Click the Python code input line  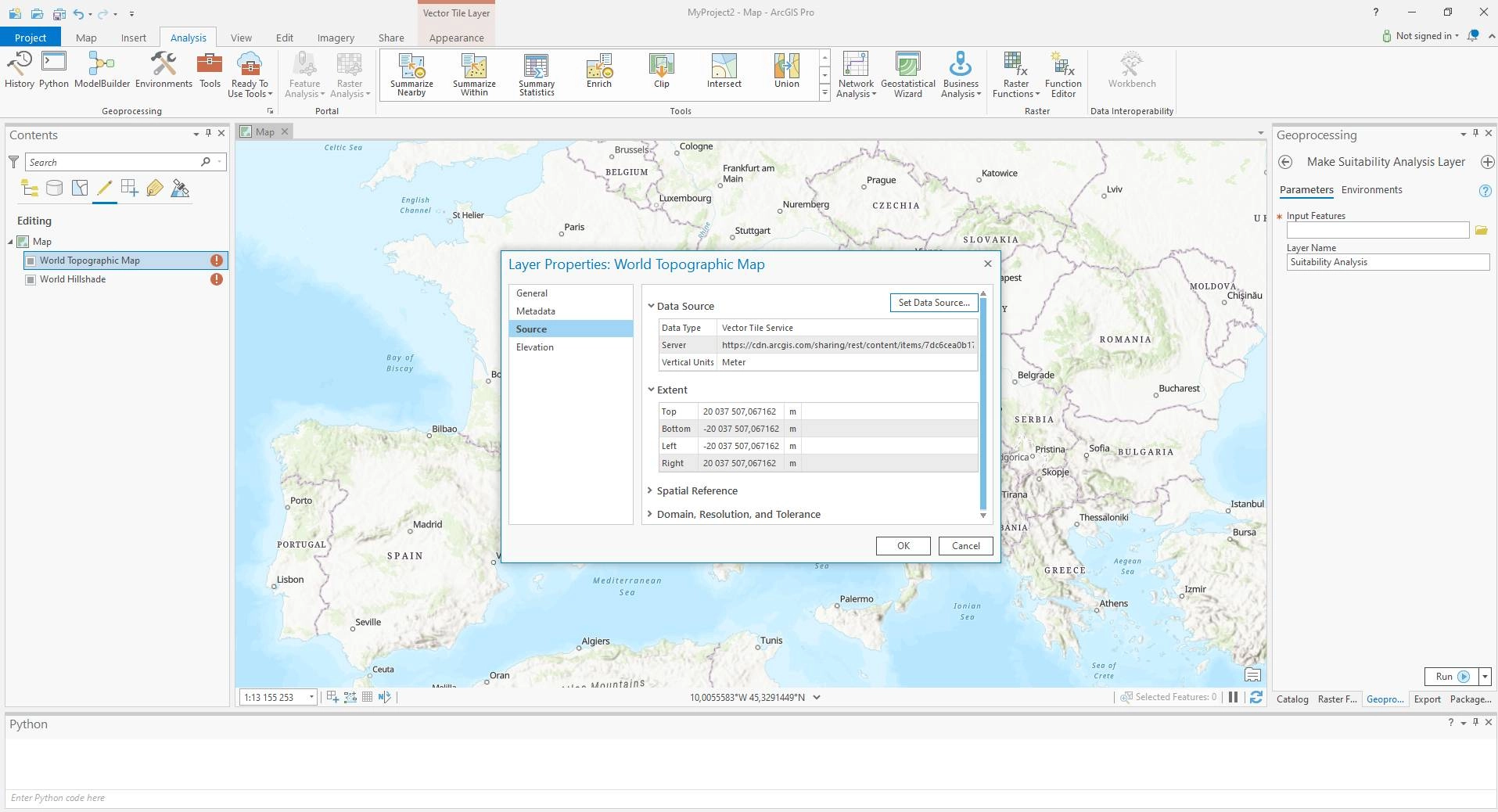pos(750,798)
